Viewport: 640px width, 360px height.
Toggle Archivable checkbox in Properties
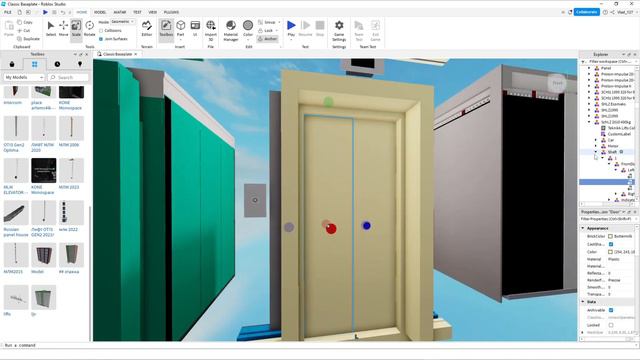(x=611, y=310)
